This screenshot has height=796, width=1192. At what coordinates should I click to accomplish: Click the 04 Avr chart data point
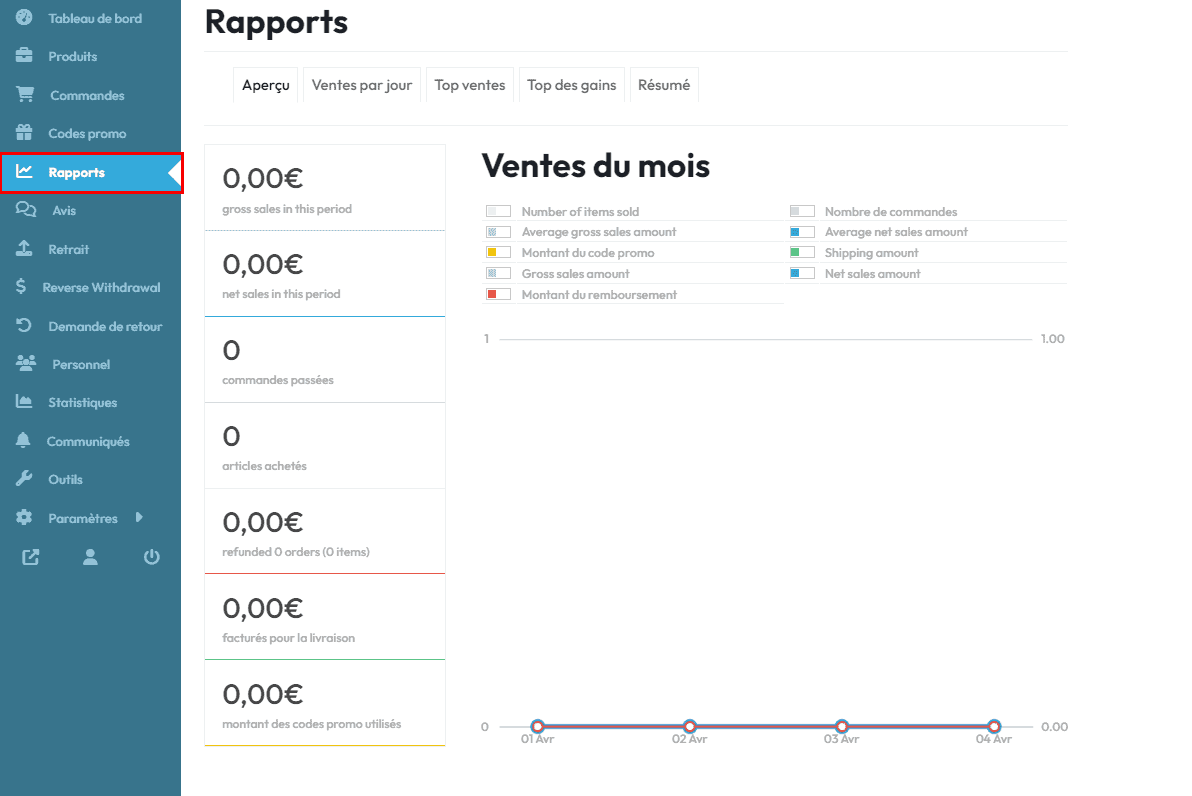pyautogui.click(x=994, y=726)
